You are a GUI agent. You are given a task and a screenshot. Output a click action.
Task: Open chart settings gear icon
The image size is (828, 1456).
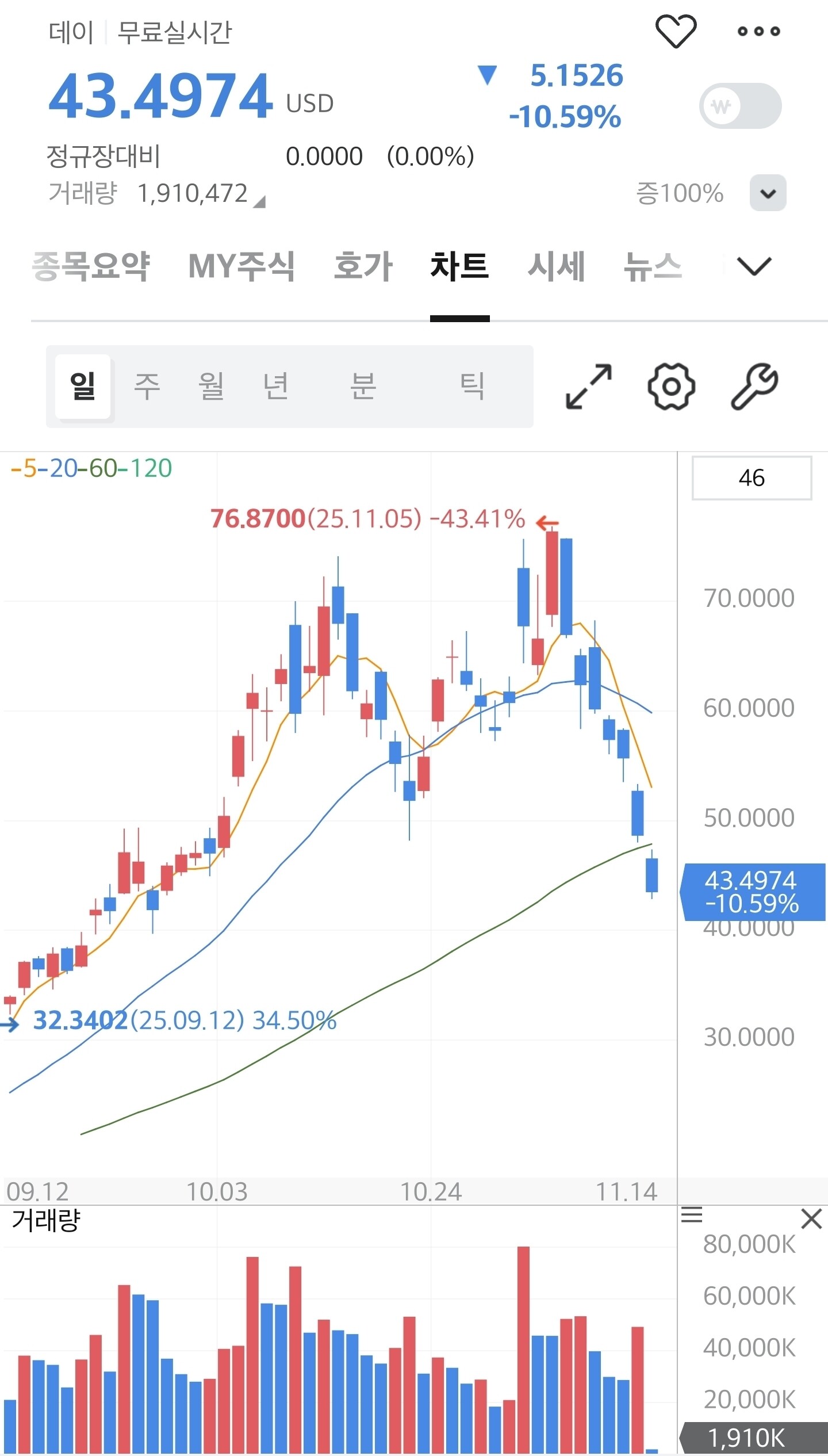tap(671, 387)
